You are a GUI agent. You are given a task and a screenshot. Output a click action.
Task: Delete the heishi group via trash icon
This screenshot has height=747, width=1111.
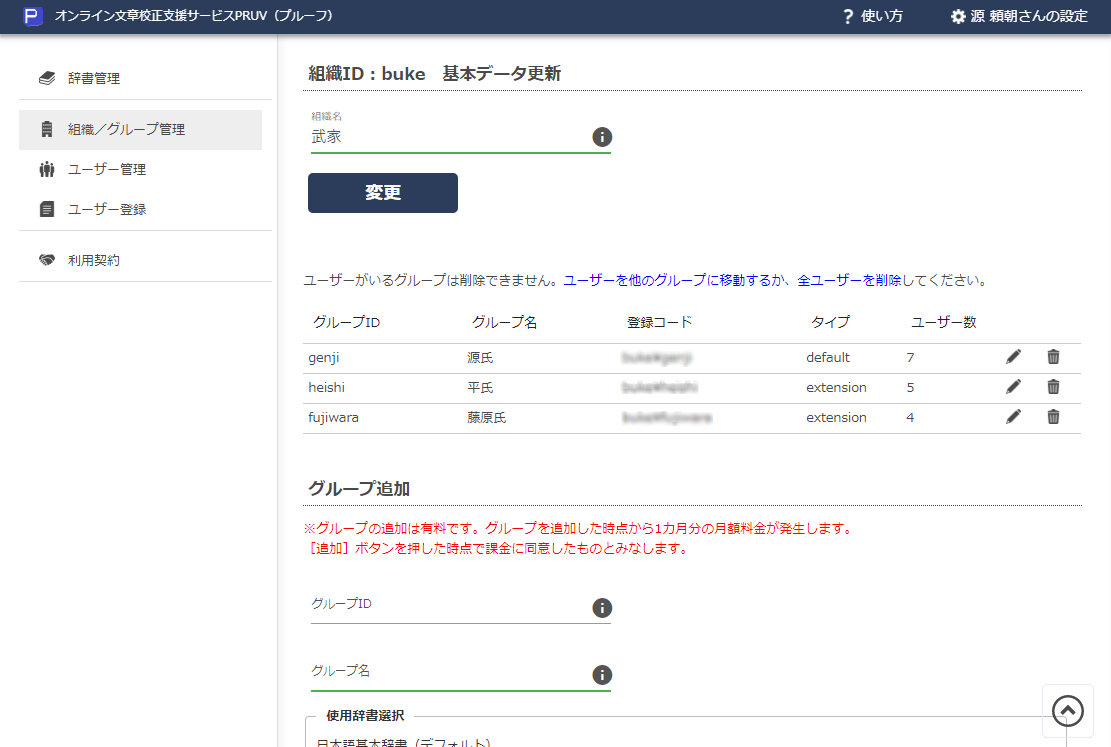click(1053, 387)
